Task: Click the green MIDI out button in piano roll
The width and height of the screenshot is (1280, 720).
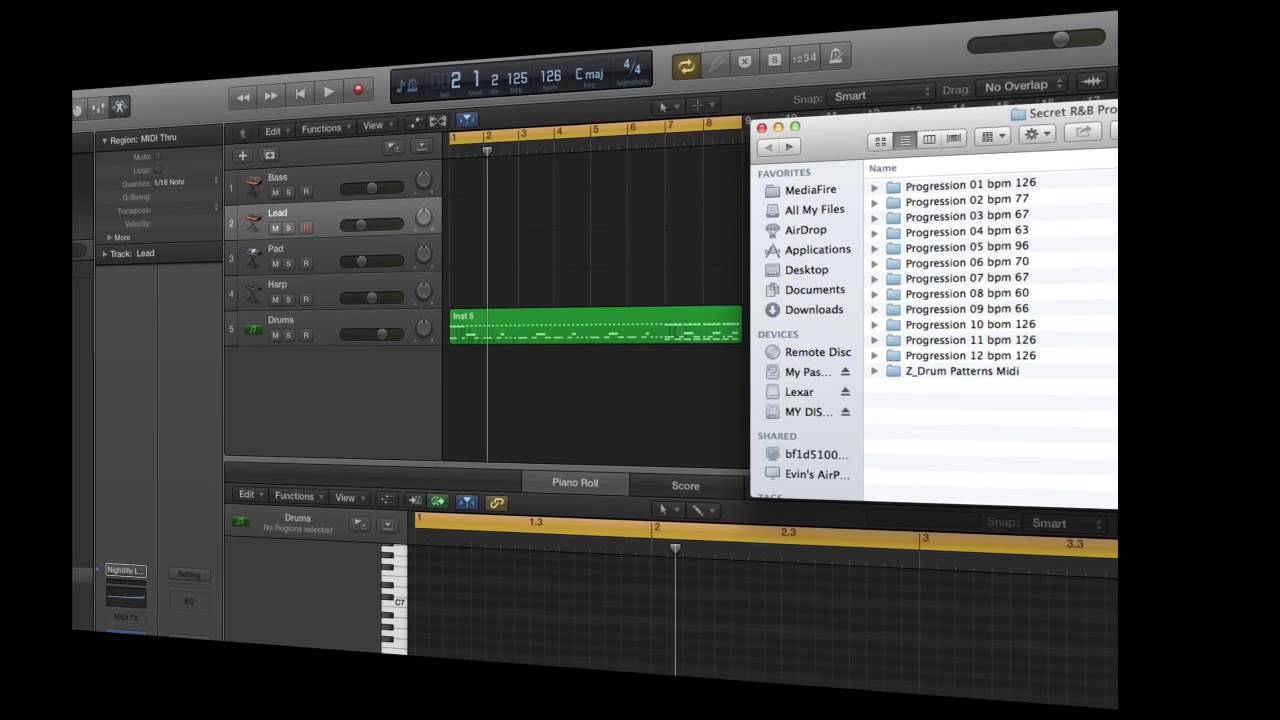Action: [x=437, y=501]
